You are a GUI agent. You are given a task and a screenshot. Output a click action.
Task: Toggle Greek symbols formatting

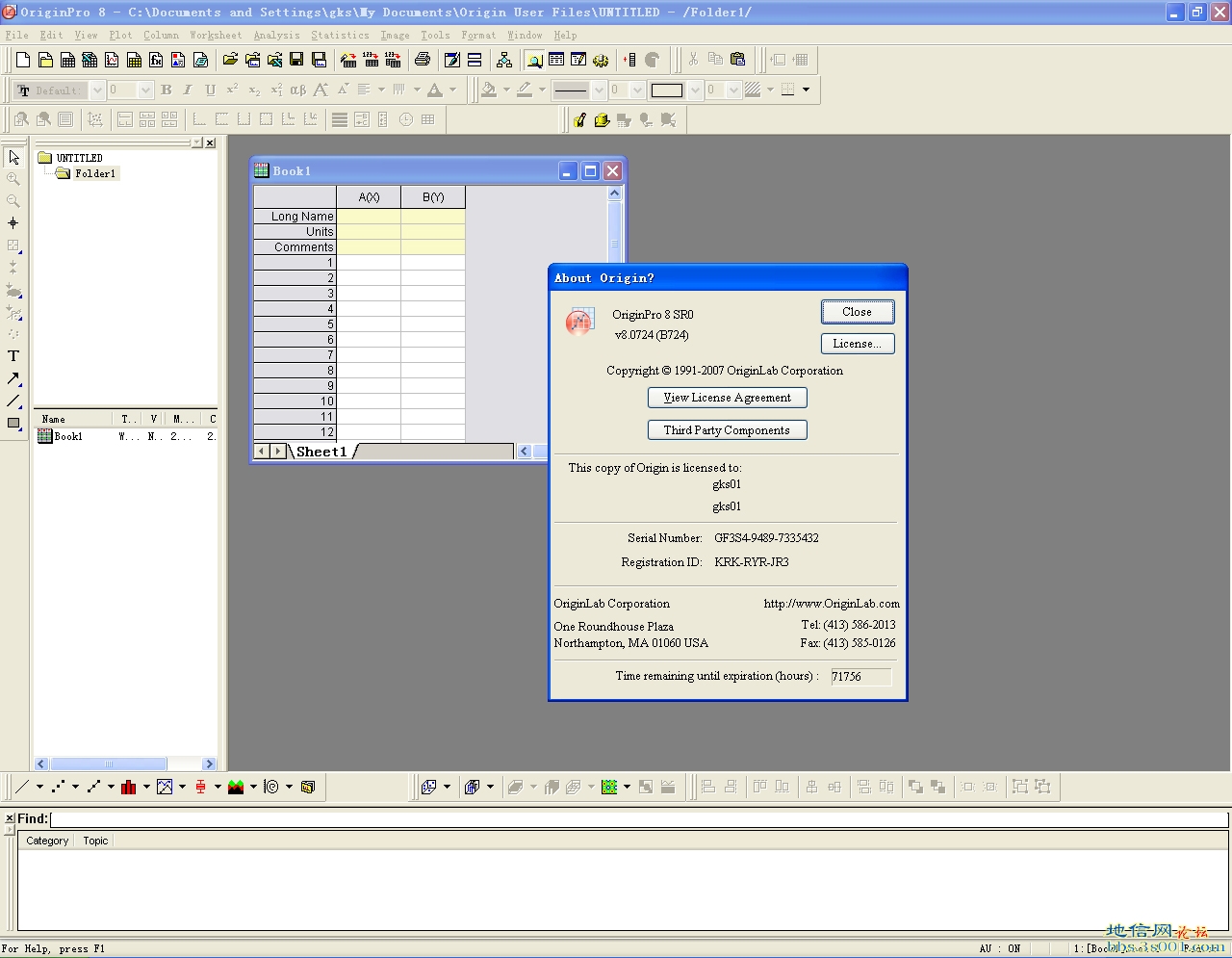pos(298,91)
